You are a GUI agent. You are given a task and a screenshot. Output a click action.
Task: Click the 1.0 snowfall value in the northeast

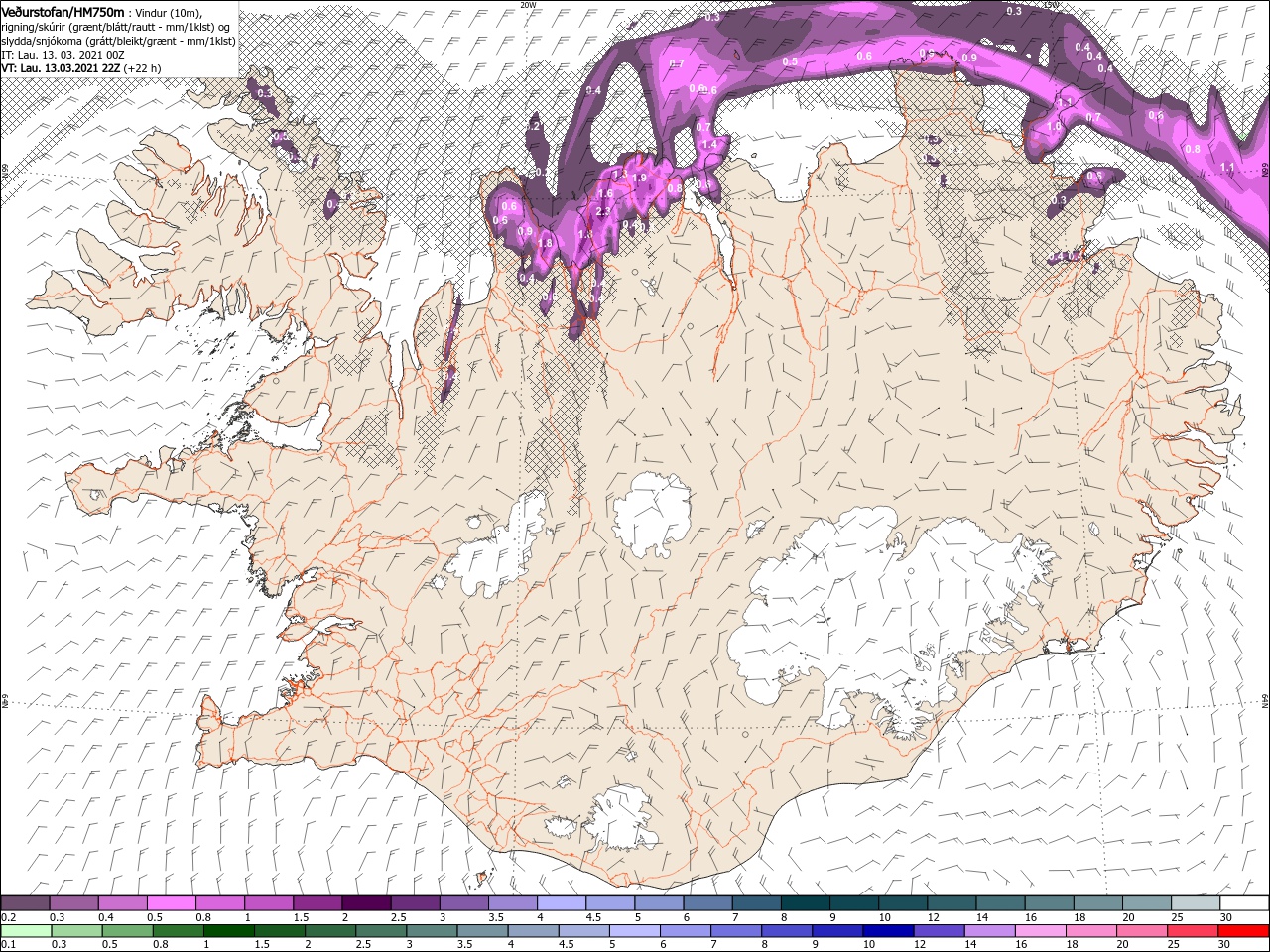pyautogui.click(x=1055, y=127)
